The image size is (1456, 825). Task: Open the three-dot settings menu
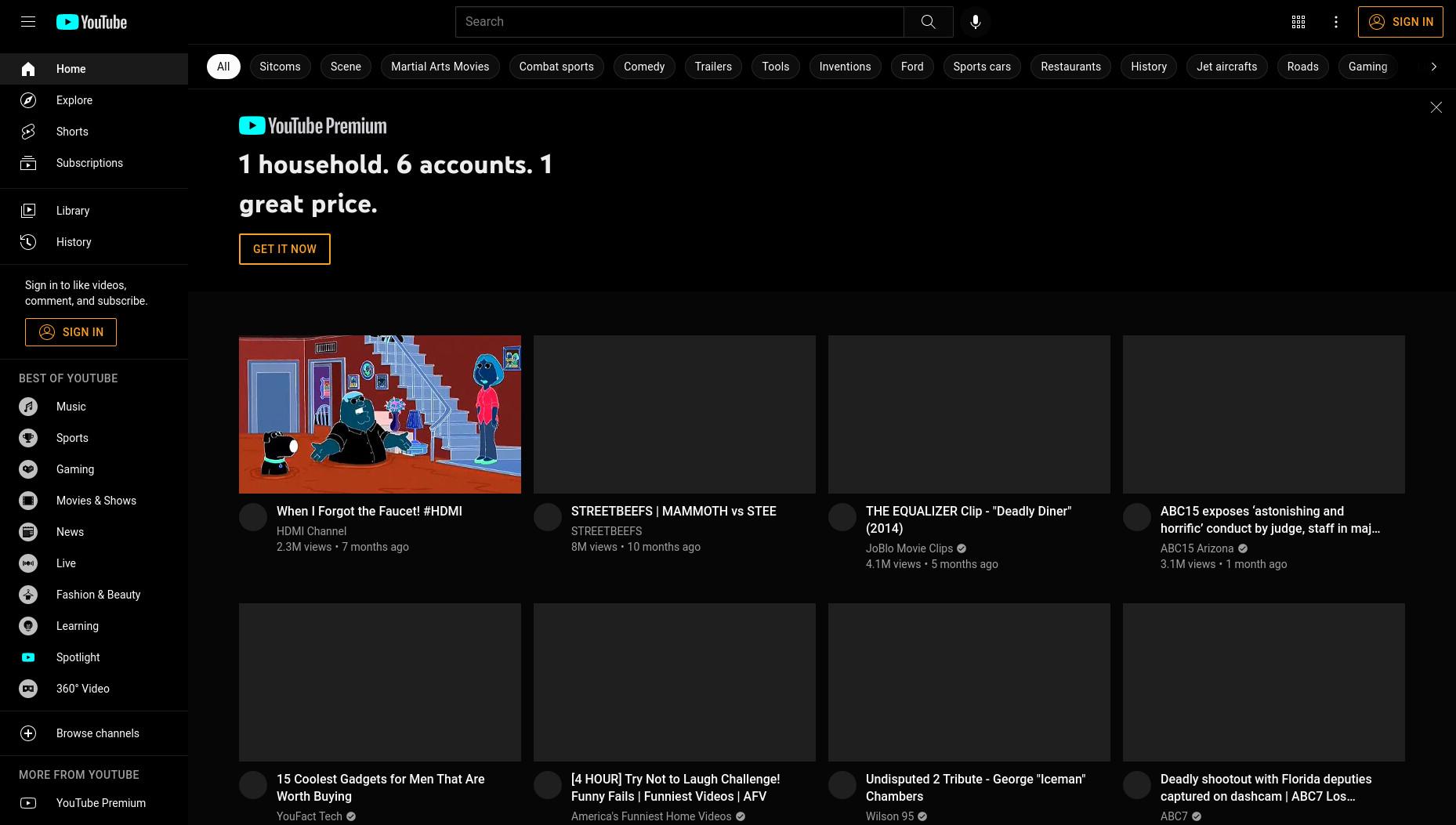click(1336, 22)
